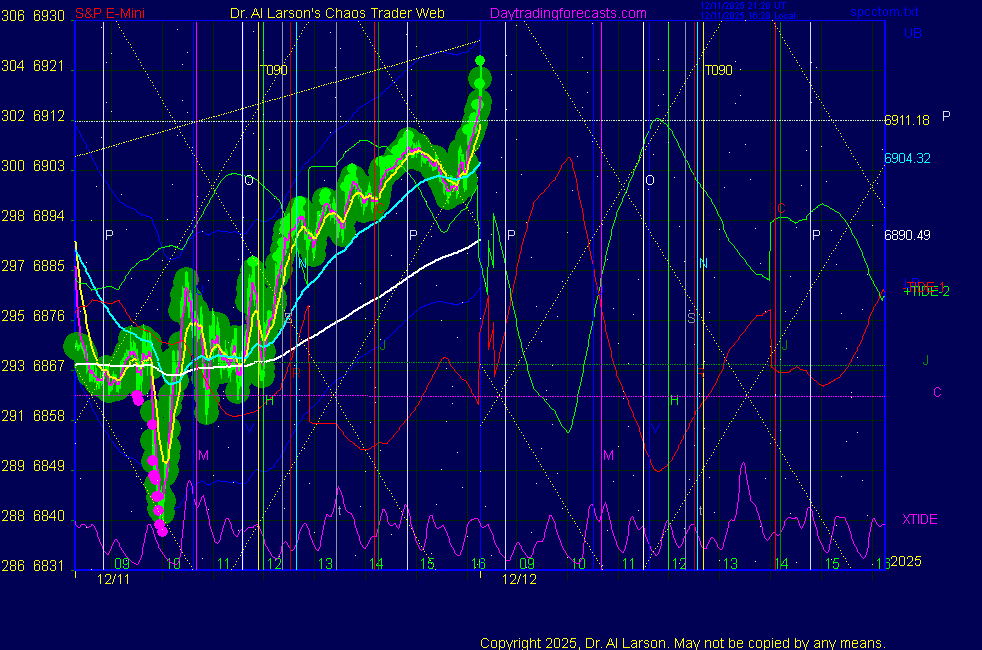Click the 6831 bottom price axis value
The width and height of the screenshot is (982, 650).
pos(52,566)
